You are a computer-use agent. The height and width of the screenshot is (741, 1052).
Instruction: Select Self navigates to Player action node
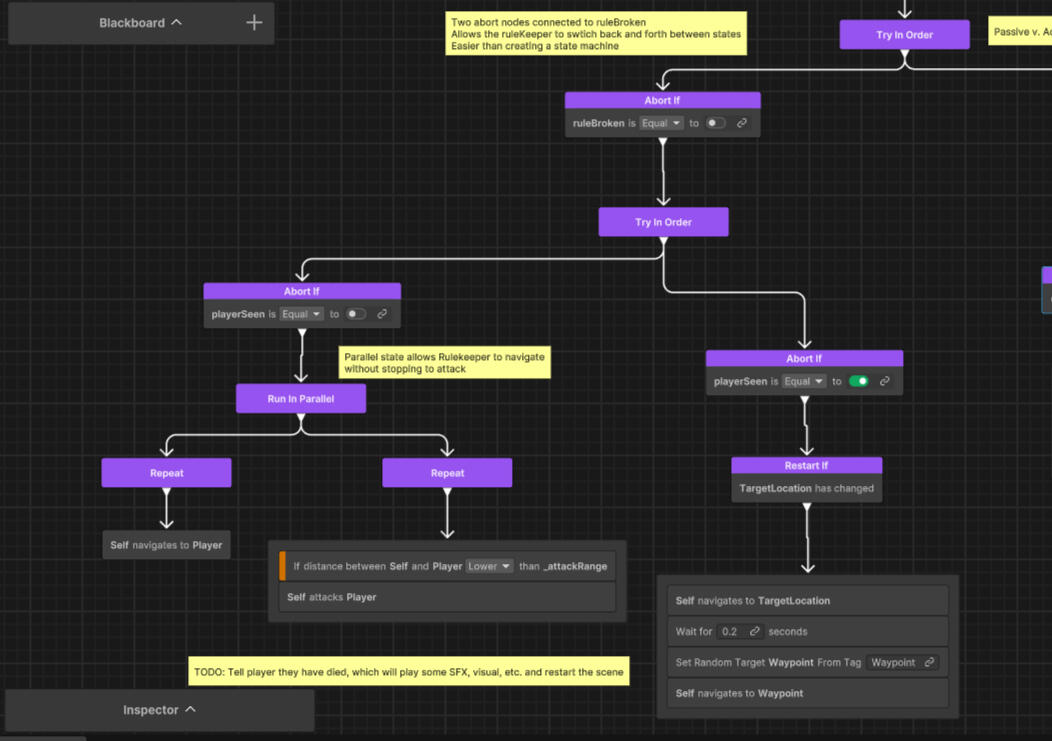(166, 545)
